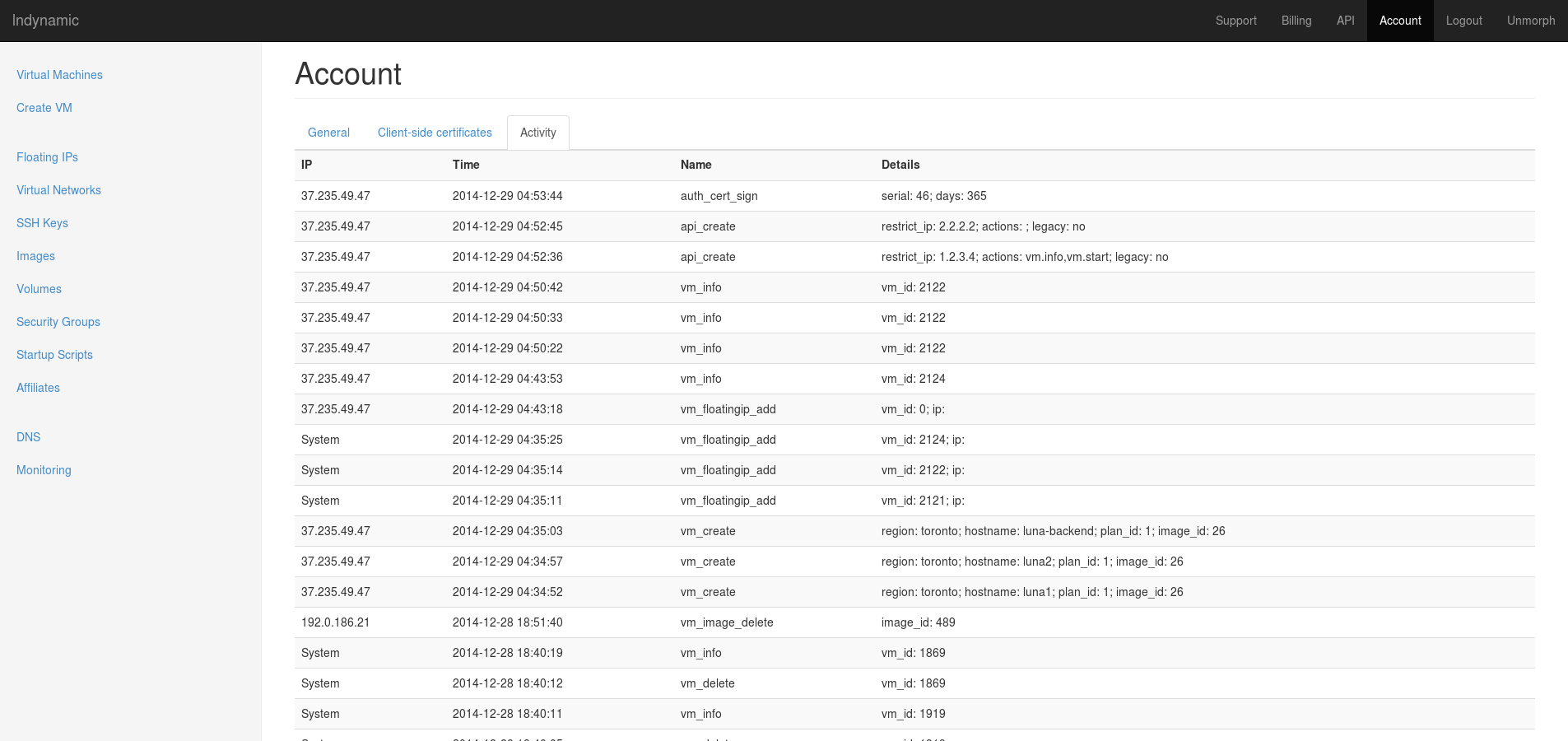Open Virtual Machines in the sidebar
Screen dimensions: 1568x741
tap(59, 75)
